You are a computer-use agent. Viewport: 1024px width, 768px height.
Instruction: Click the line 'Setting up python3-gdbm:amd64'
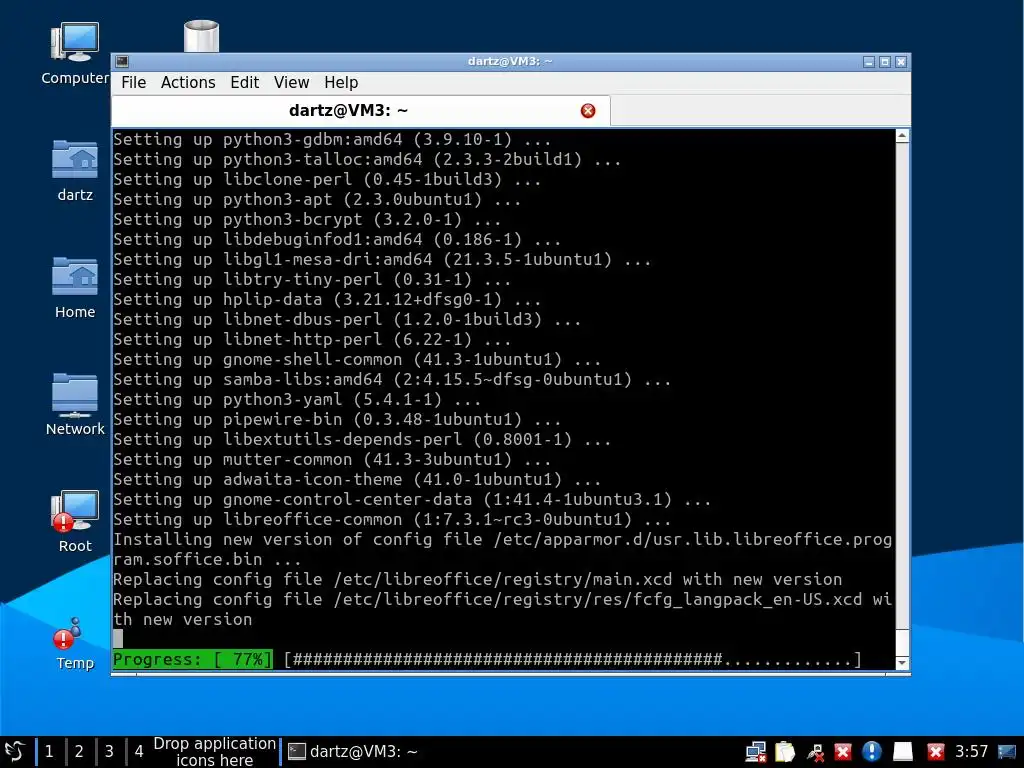point(332,140)
